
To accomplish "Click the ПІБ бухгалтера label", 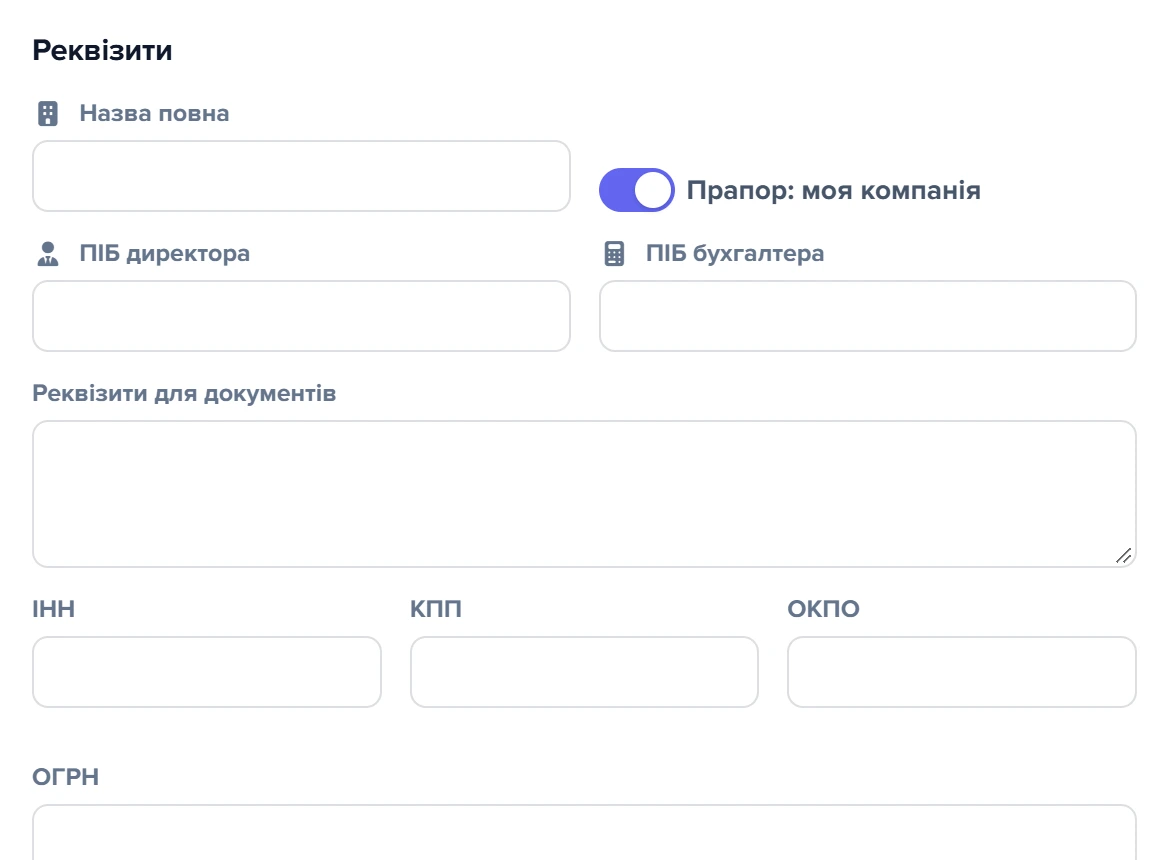I will click(735, 254).
